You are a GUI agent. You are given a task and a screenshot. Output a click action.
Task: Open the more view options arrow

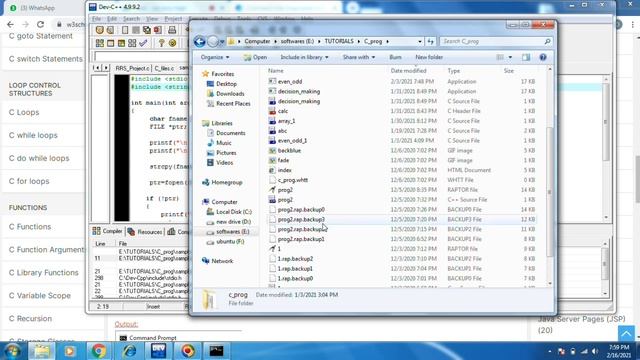click(510, 57)
